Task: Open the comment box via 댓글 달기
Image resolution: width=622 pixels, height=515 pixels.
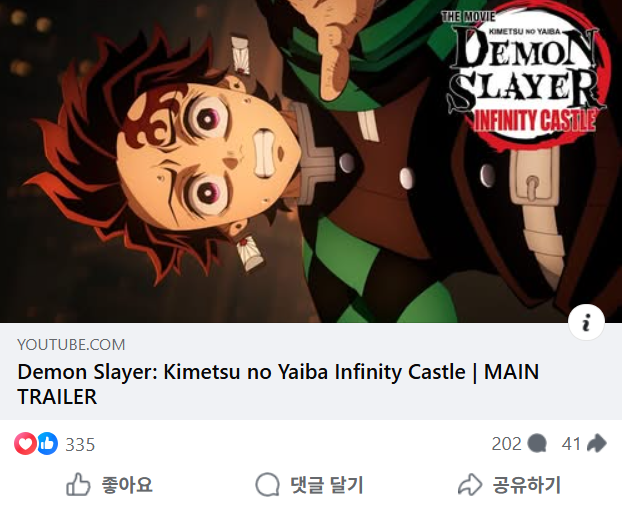Action: pyautogui.click(x=310, y=484)
